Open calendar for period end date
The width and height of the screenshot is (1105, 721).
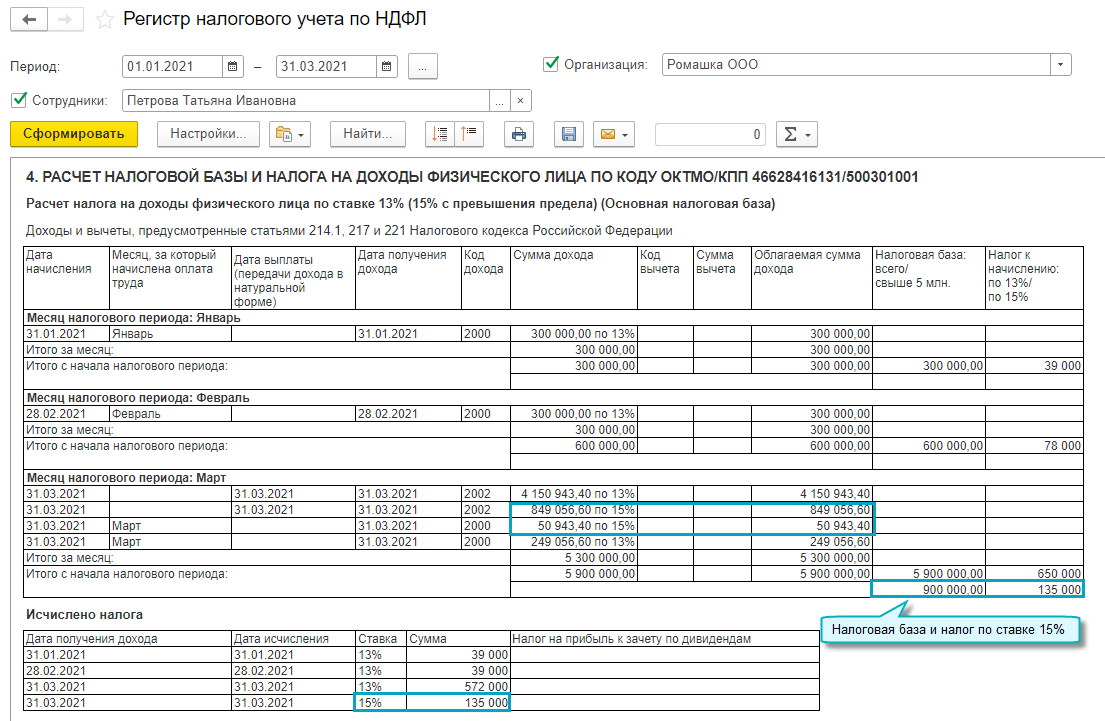(387, 66)
